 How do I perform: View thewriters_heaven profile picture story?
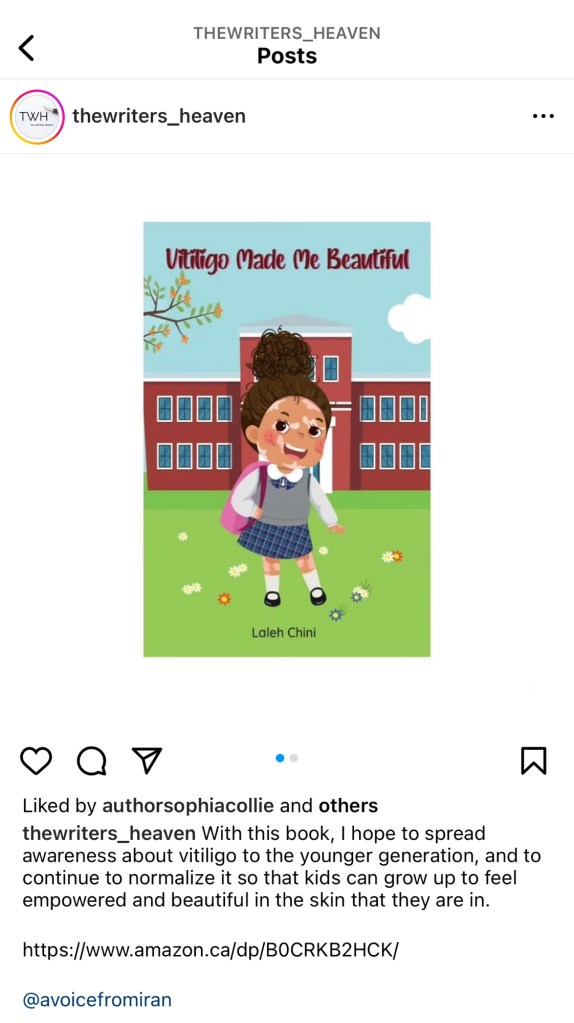point(37,117)
